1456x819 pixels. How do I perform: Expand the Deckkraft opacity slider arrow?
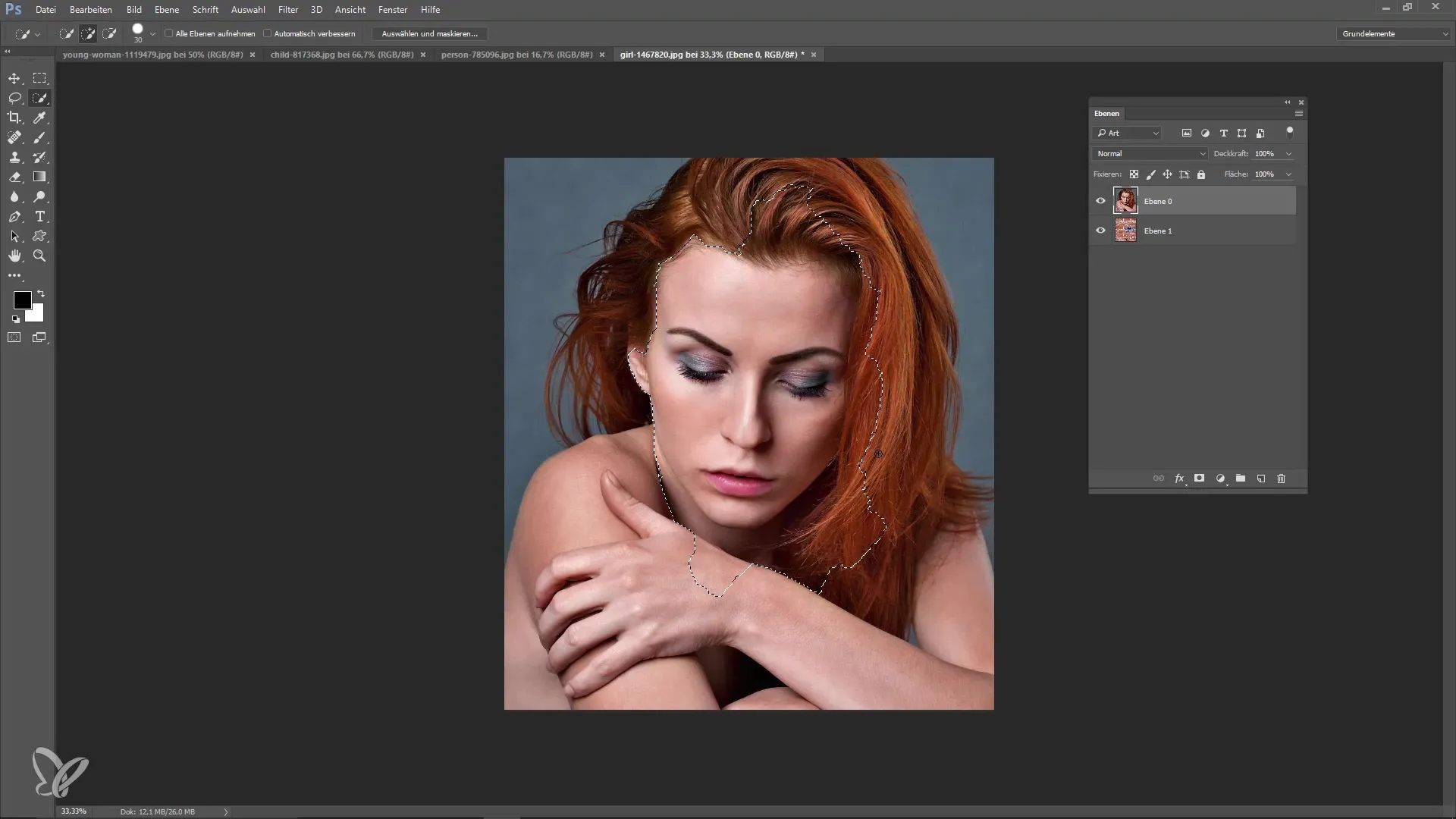[x=1288, y=154]
